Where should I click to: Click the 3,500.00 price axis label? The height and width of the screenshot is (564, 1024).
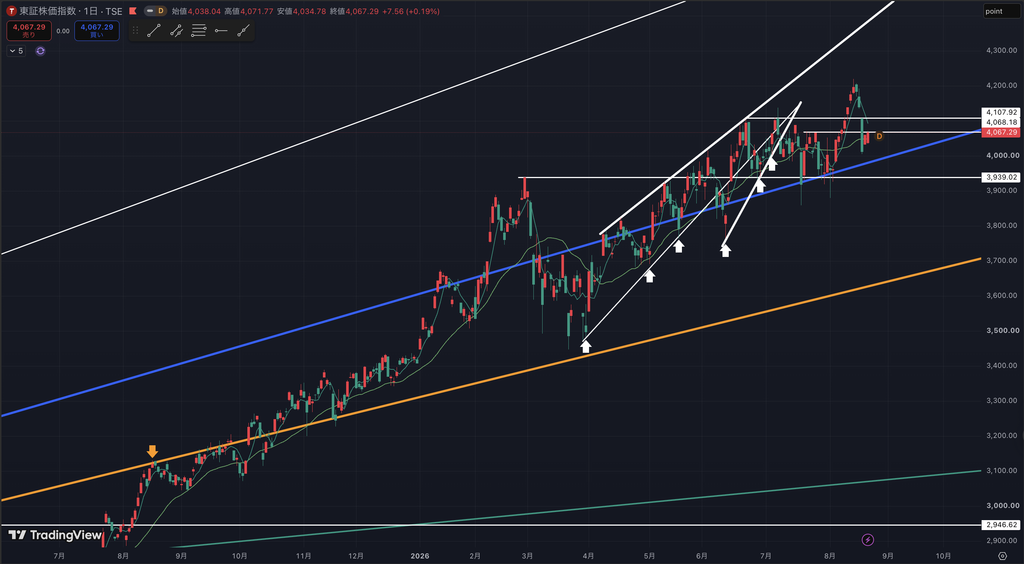[1002, 330]
